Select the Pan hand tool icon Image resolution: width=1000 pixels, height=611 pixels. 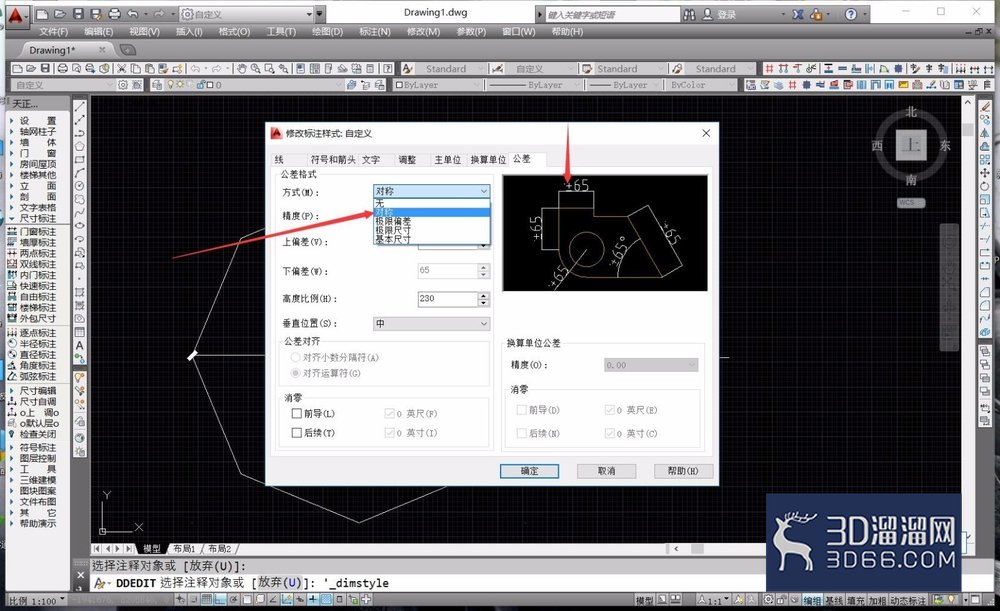point(242,68)
